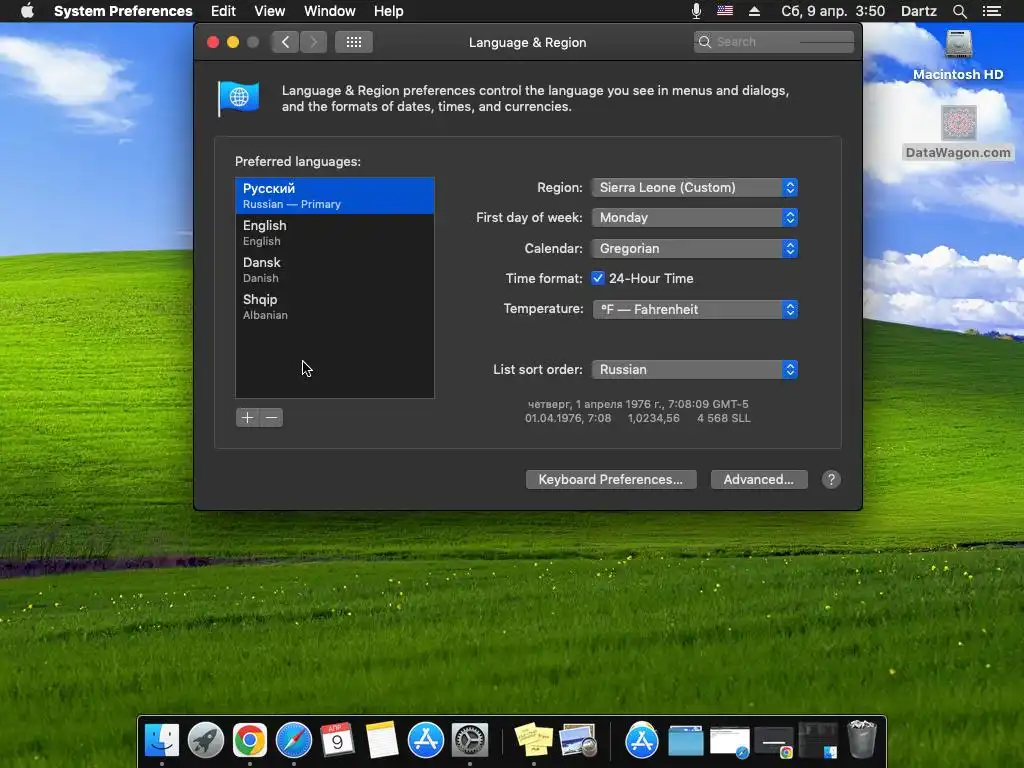The width and height of the screenshot is (1024, 768).
Task: Select Shqip Albanian language row
Action: tap(334, 306)
